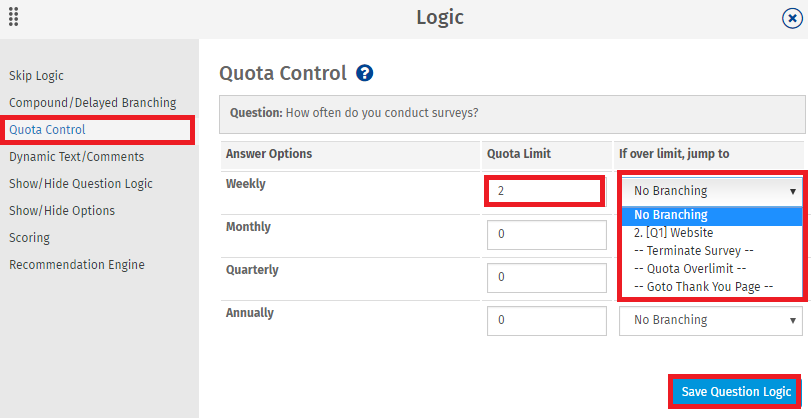This screenshot has width=811, height=418.
Task: Click the Weekly quota limit field
Action: [x=545, y=191]
